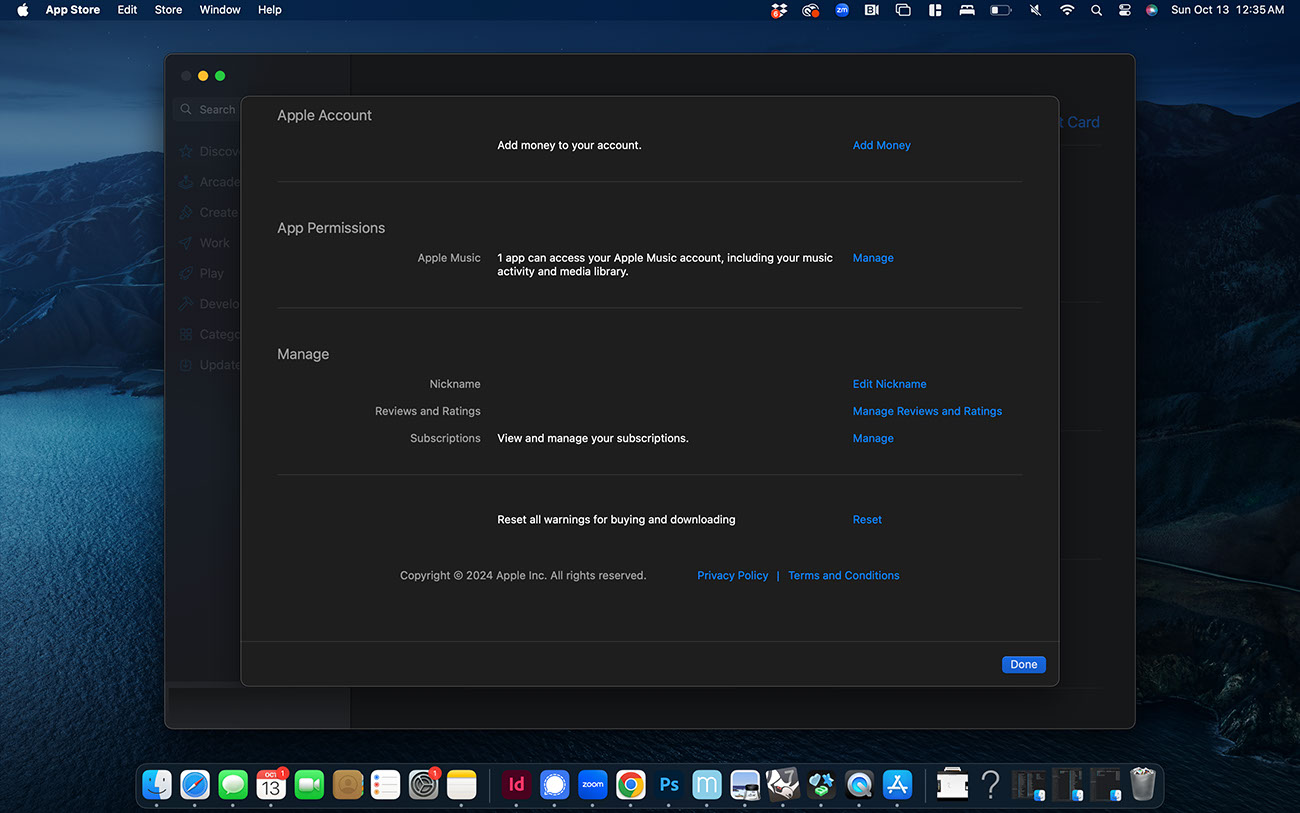Click the Discover star icon in sidebar
Screen dimensions: 1300x813
tap(186, 152)
